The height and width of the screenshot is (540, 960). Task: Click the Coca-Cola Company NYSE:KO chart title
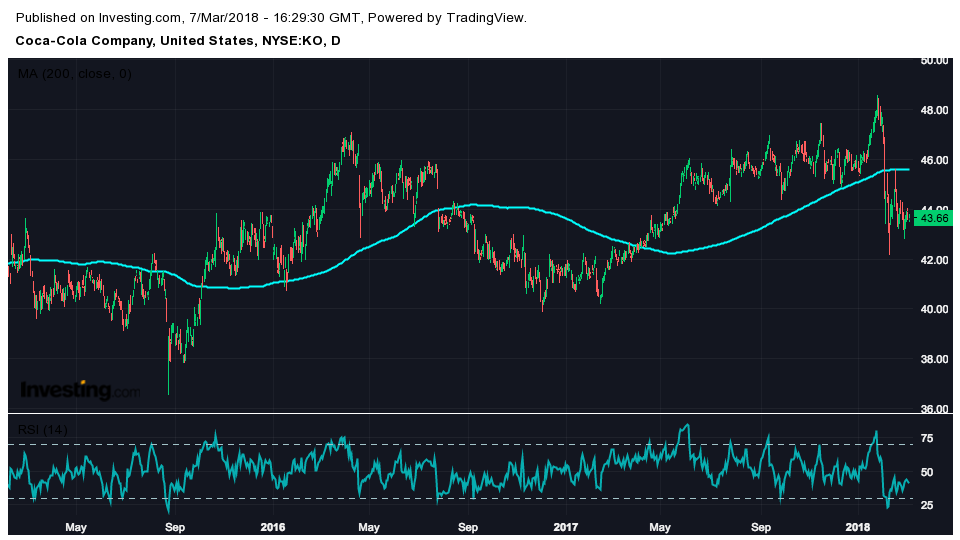(x=178, y=41)
